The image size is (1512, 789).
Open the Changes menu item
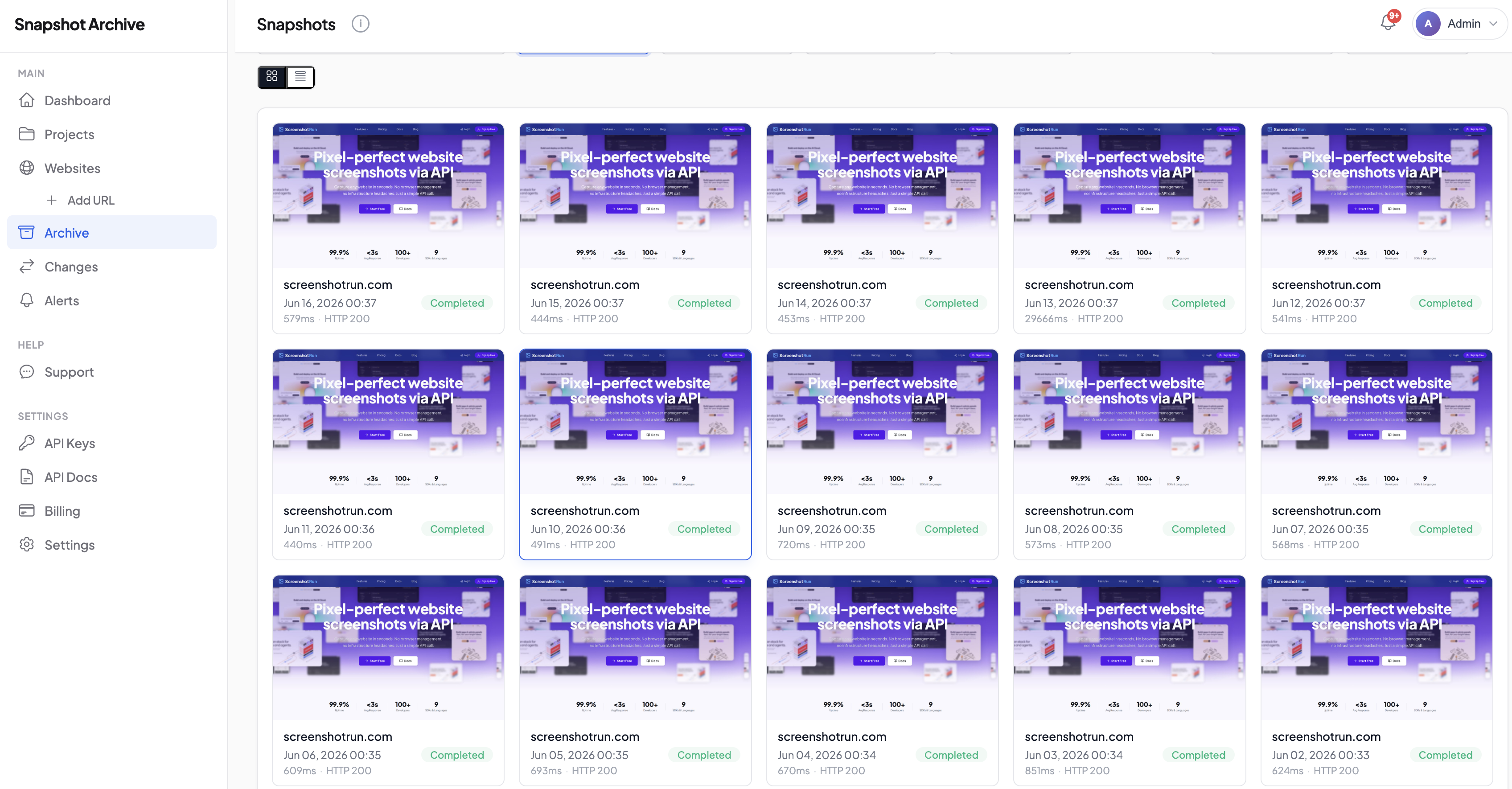[x=111, y=267]
